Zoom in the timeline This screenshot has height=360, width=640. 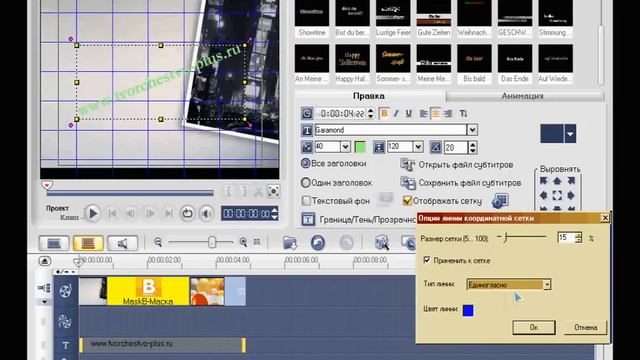(x=243, y=242)
